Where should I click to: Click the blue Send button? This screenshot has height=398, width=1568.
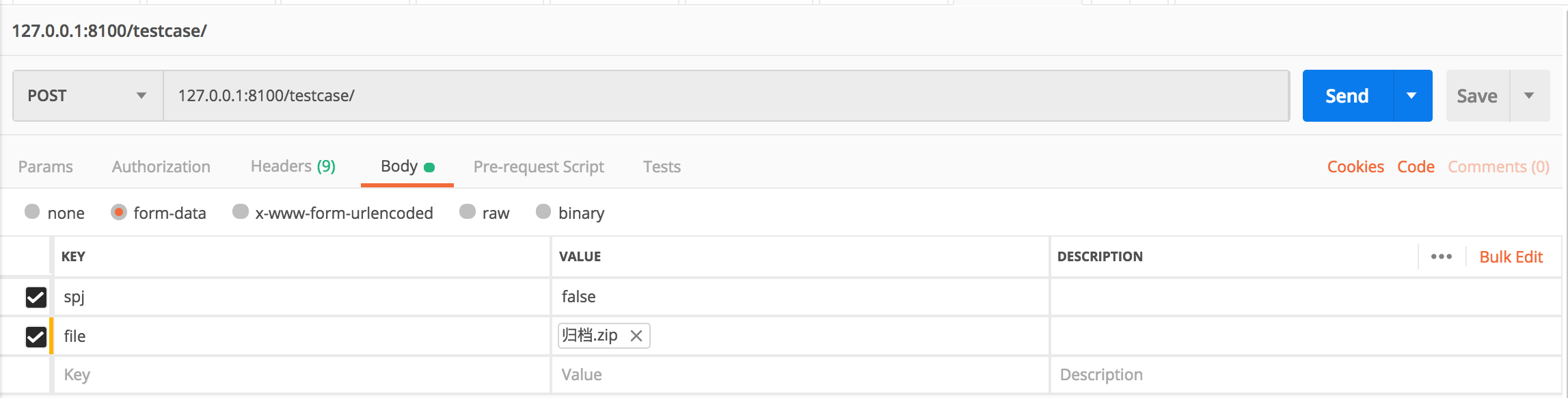(x=1347, y=96)
